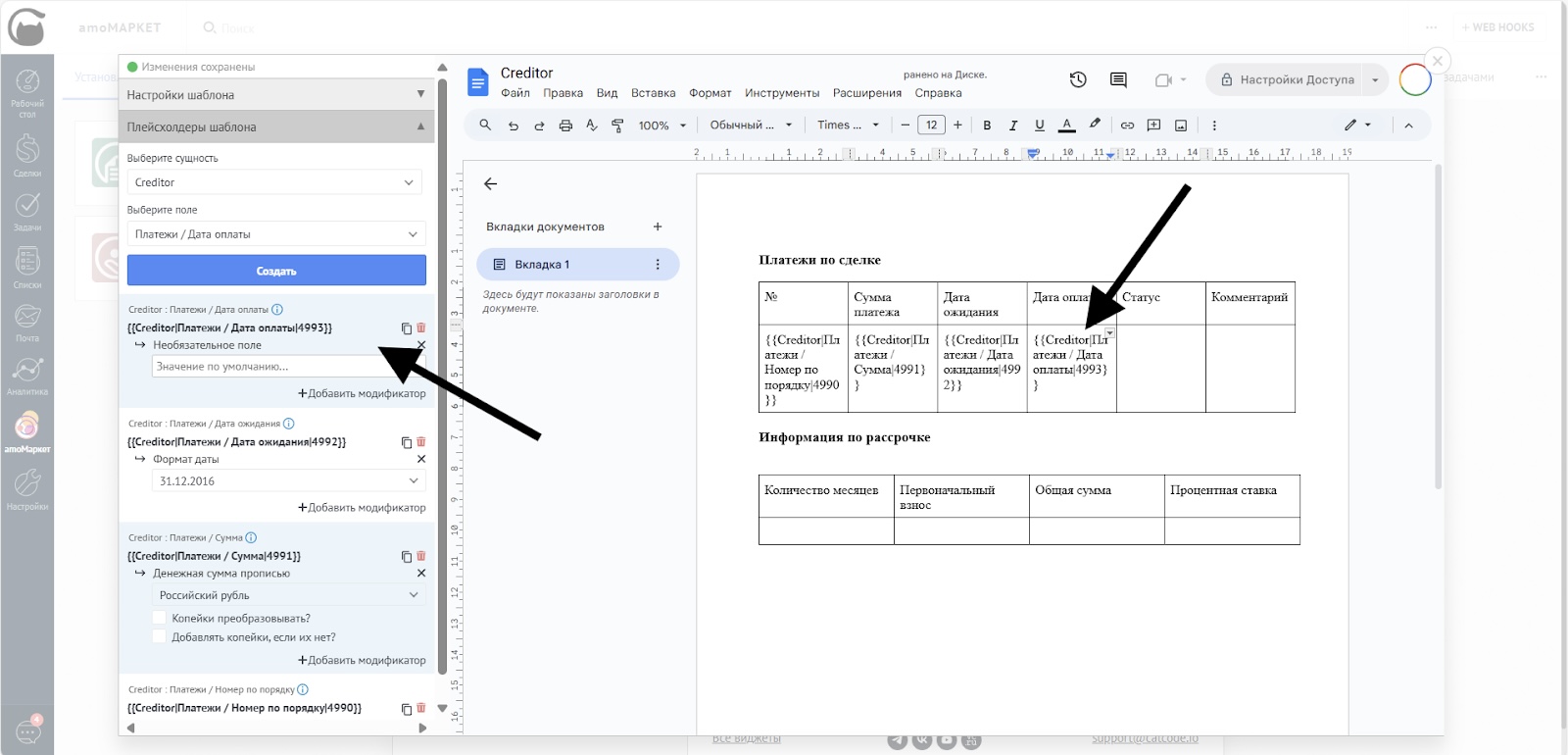Select Вкладка 1 document tab
This screenshot has height=755, width=1568.
point(577,265)
